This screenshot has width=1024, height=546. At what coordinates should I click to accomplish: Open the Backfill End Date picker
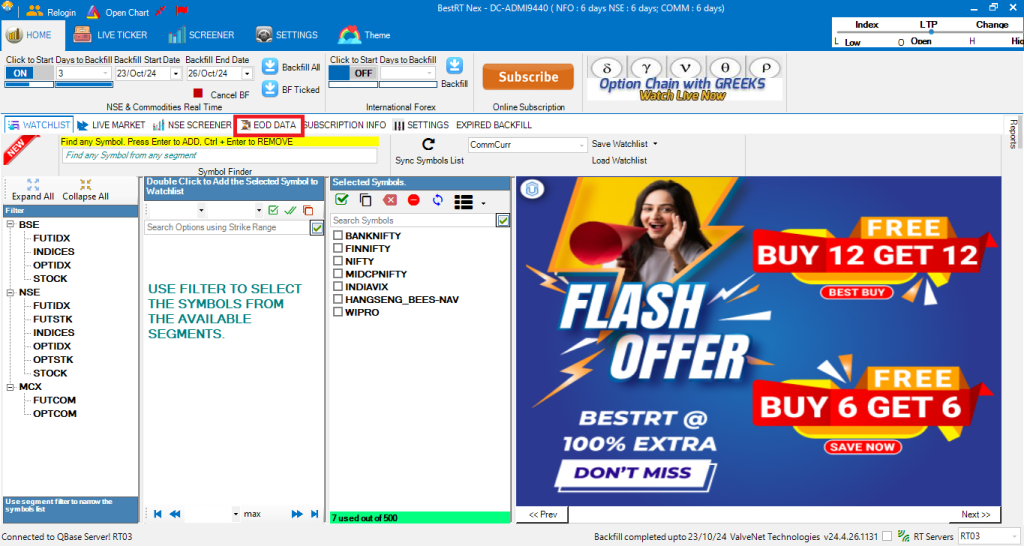tap(247, 74)
